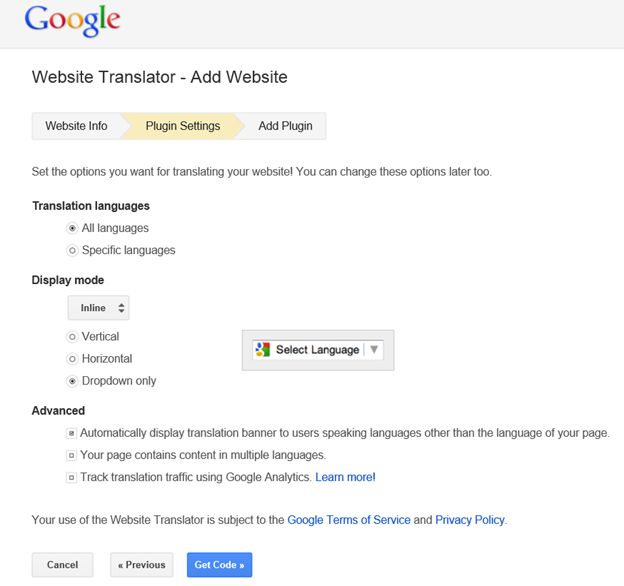Click the Display mode section label

pyautogui.click(x=68, y=280)
